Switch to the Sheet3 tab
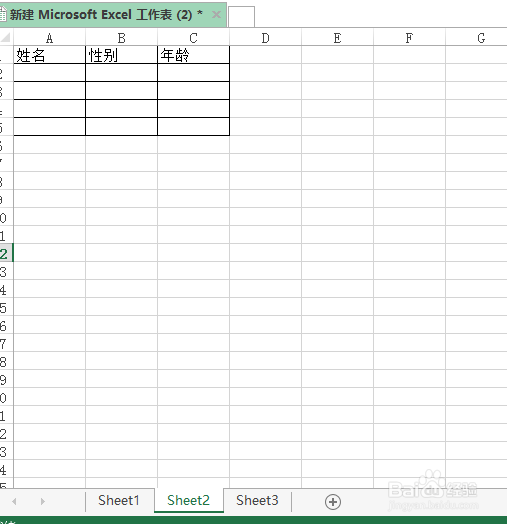The height and width of the screenshot is (524, 507). [x=257, y=500]
